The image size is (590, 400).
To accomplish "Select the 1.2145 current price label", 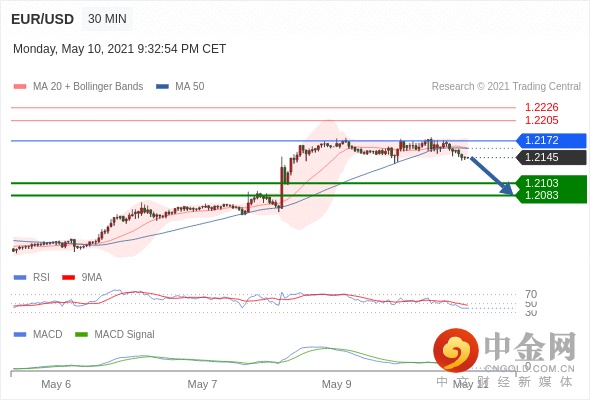I will (x=551, y=157).
